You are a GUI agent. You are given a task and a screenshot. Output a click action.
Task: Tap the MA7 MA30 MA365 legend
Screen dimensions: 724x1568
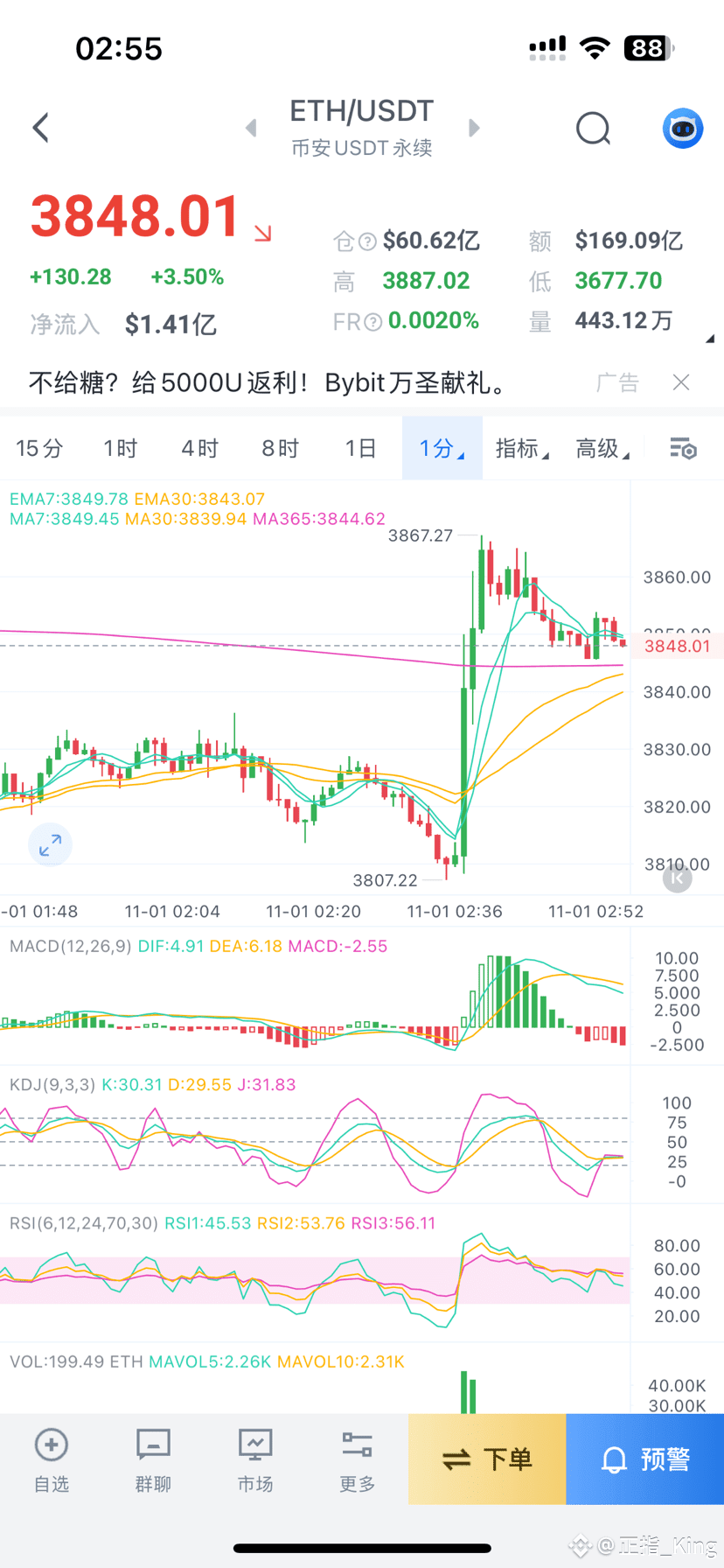click(x=198, y=519)
